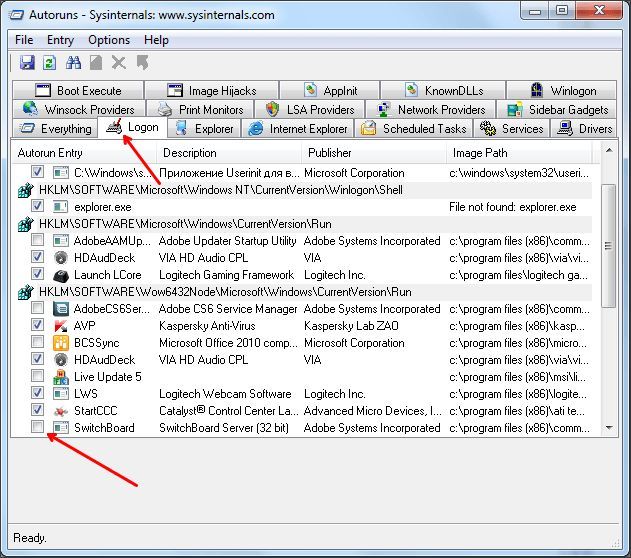
Task: Click the HDAudDeck icon under Wow6432Node Run
Action: (61, 360)
